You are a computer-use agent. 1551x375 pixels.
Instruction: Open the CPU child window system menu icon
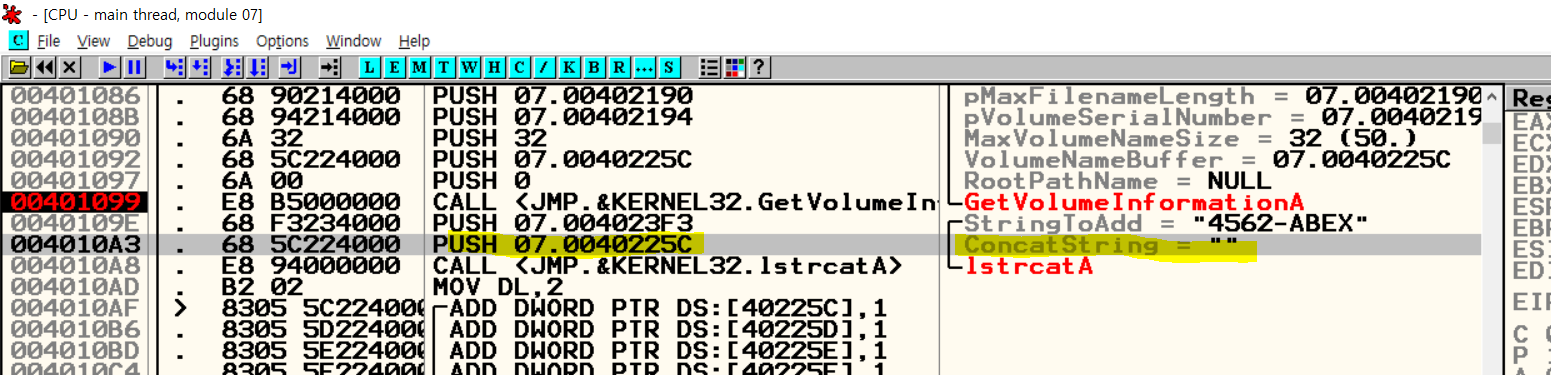tap(18, 41)
